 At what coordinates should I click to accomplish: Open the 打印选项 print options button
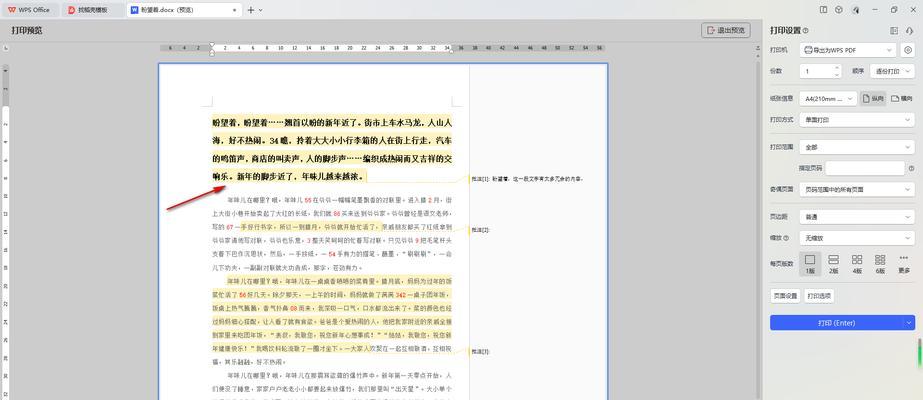tap(819, 296)
